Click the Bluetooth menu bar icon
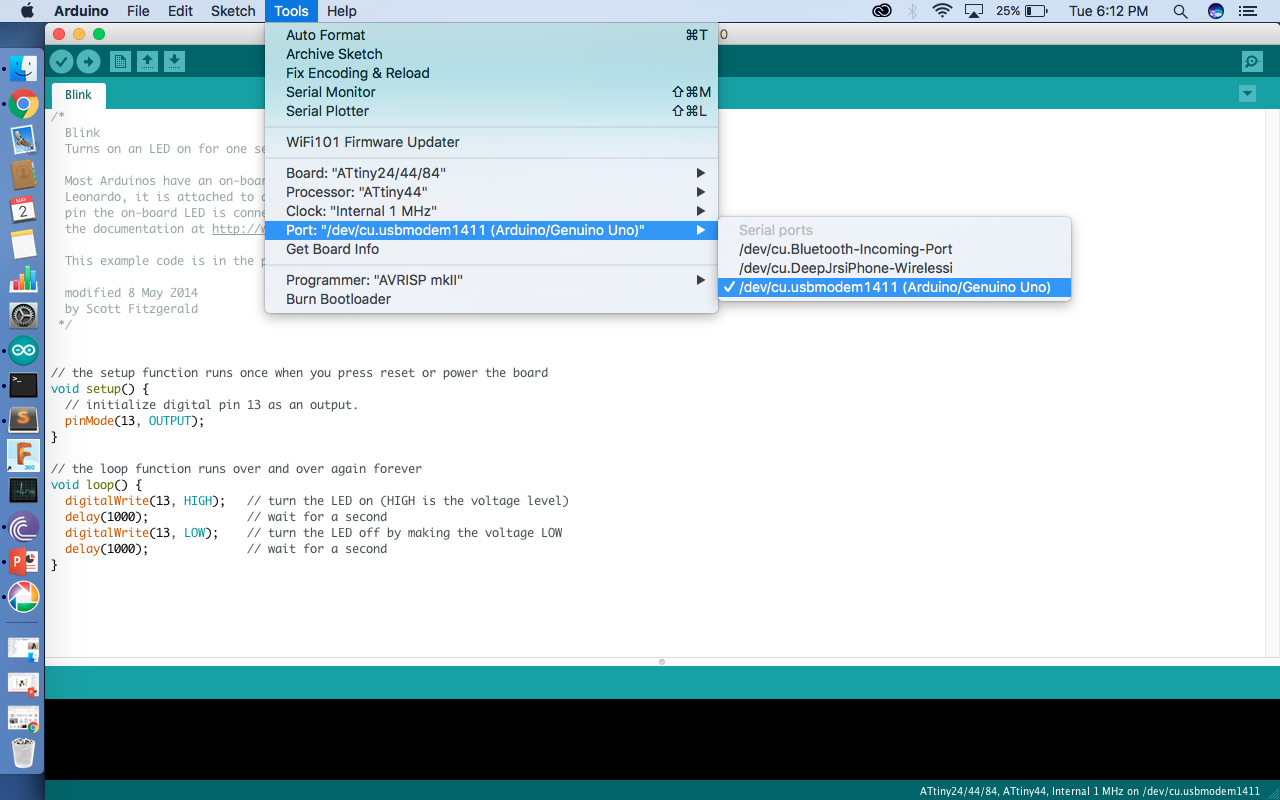This screenshot has height=800, width=1280. [x=912, y=11]
